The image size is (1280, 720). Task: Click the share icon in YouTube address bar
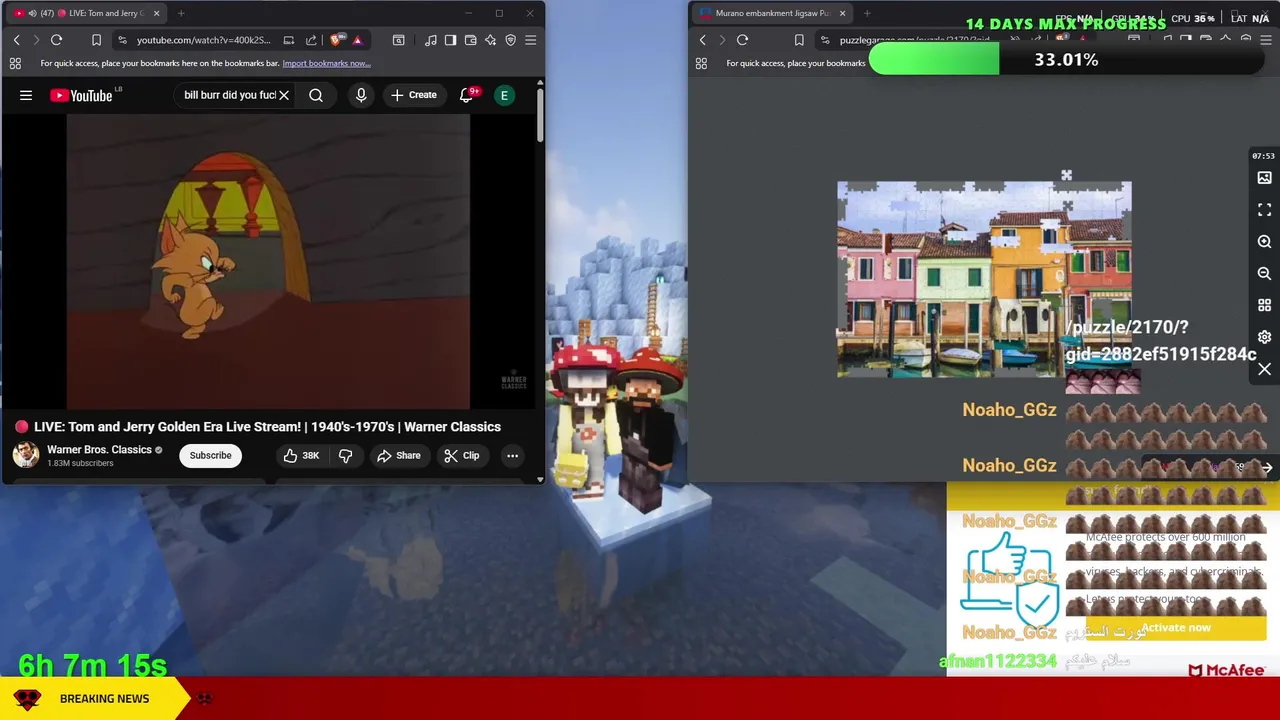pos(311,40)
